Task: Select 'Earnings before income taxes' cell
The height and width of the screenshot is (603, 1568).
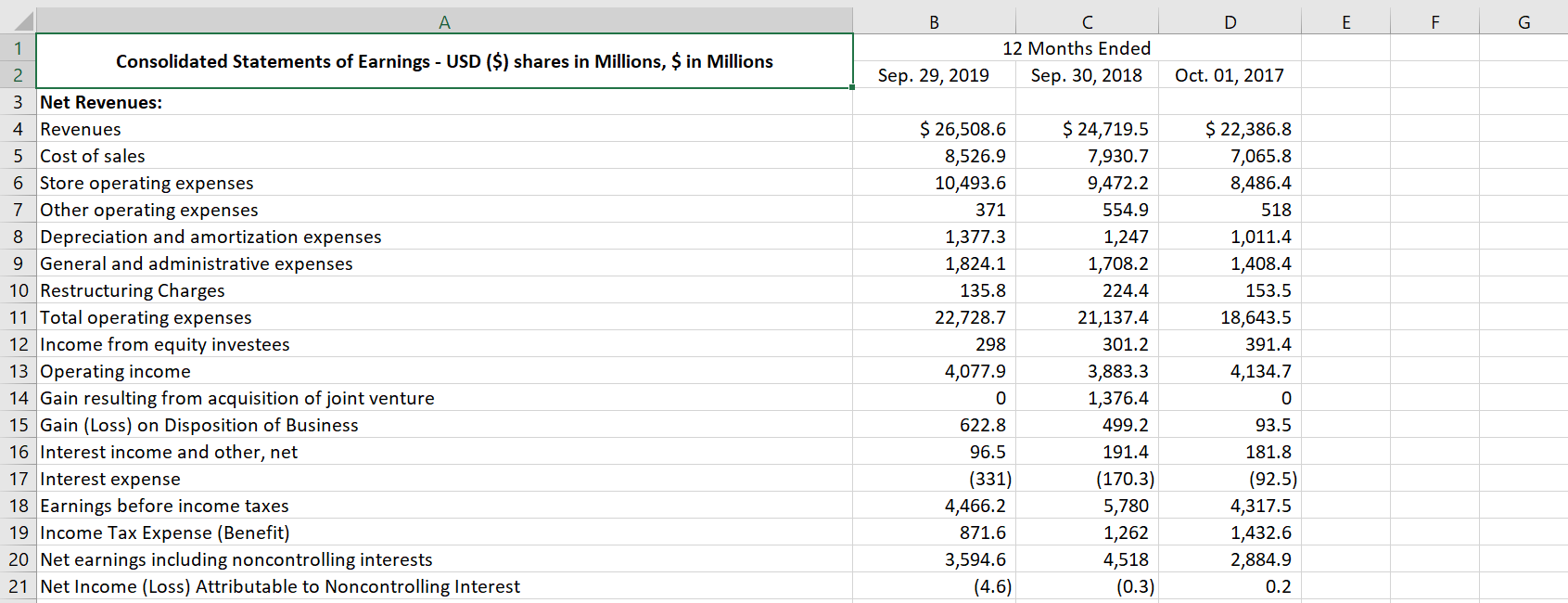Action: click(444, 506)
